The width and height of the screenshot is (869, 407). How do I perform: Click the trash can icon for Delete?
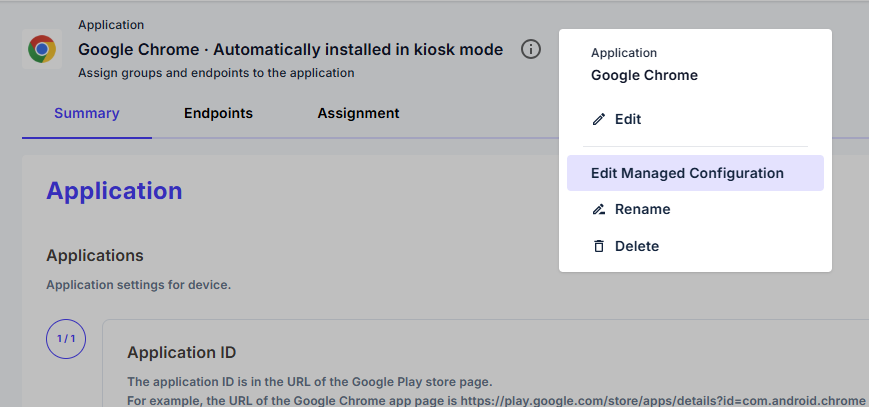coord(599,246)
